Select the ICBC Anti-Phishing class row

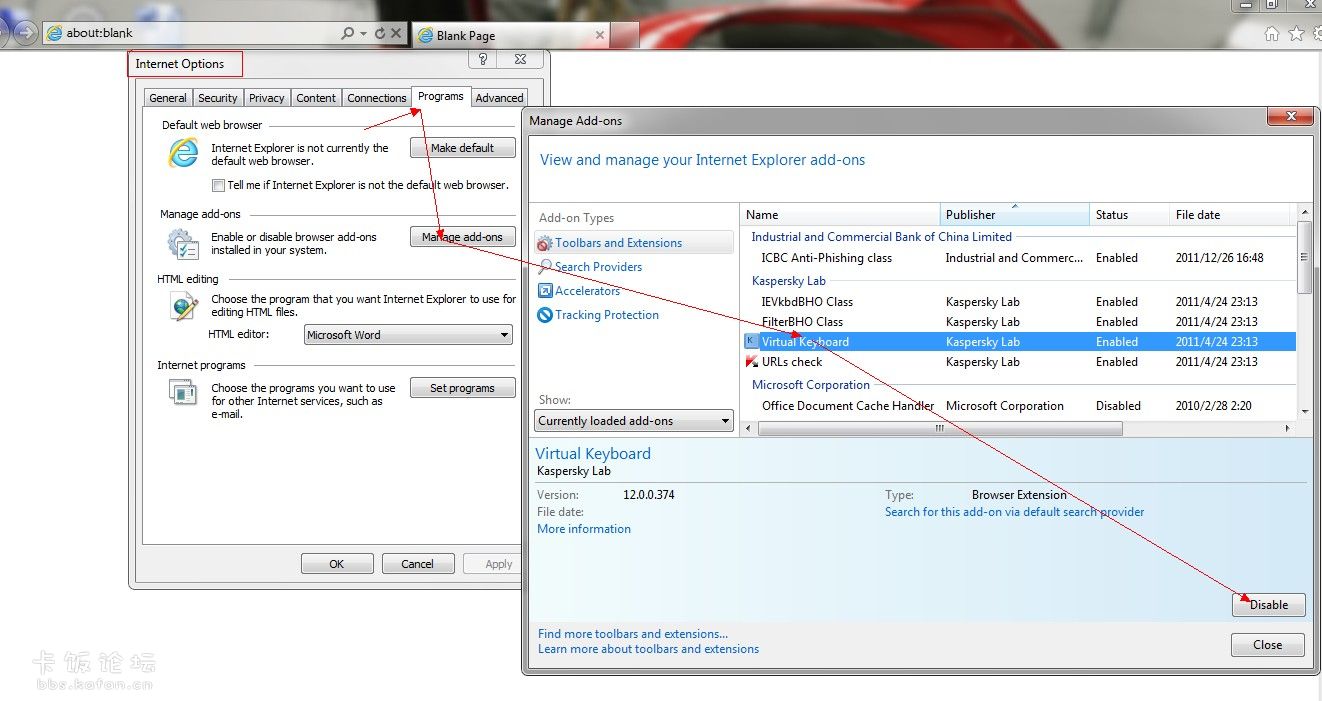point(1020,258)
